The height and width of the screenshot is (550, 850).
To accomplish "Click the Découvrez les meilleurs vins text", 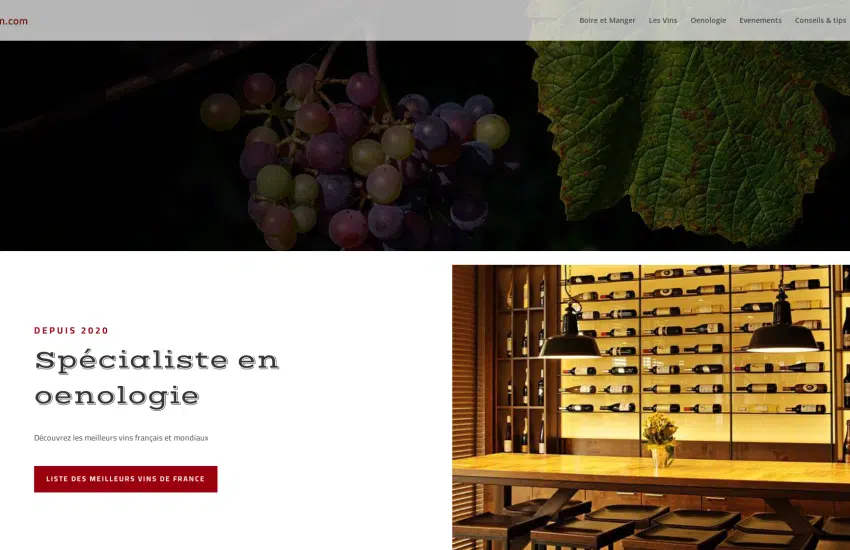I will point(121,438).
